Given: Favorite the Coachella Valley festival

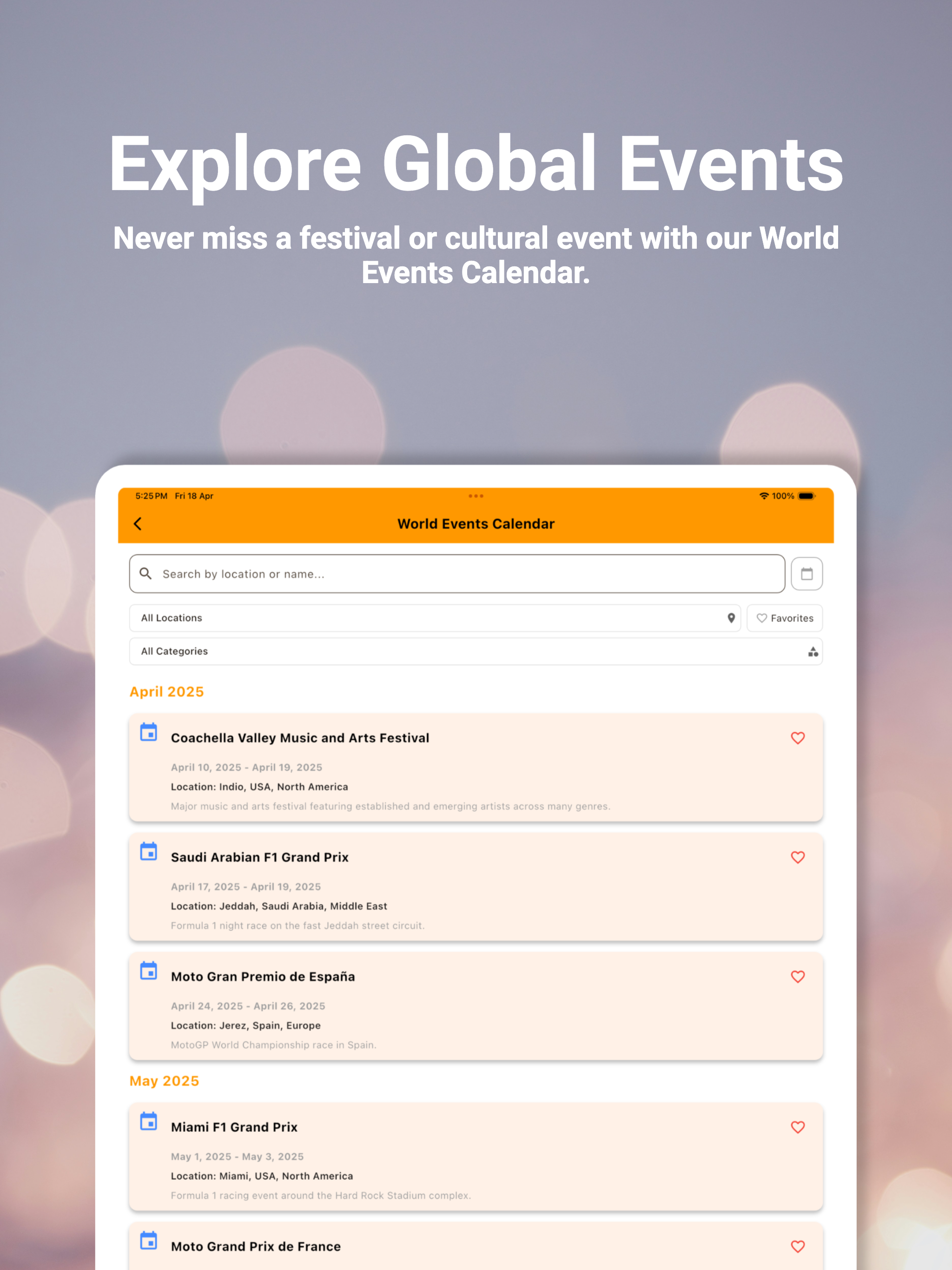Looking at the screenshot, I should [x=798, y=738].
